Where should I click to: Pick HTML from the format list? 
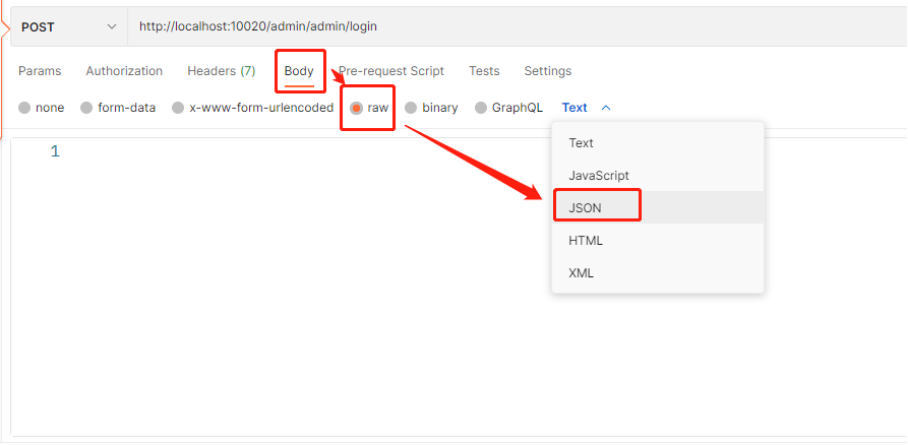coord(658,240)
